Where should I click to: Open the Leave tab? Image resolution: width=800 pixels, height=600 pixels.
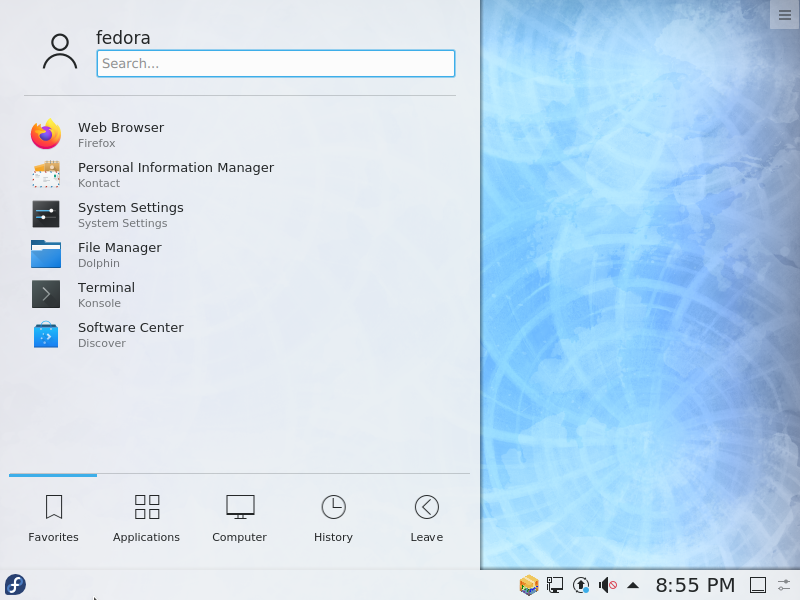point(427,519)
